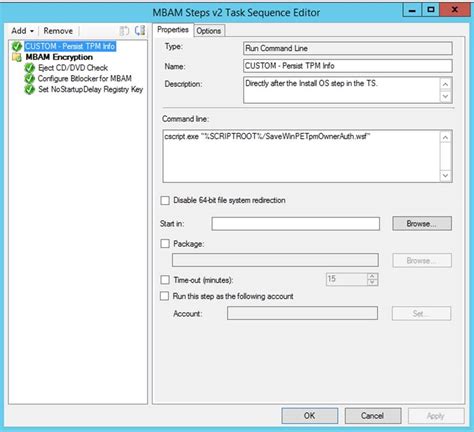Click the move step down icon
This screenshot has height=432, width=474.
pos(140,31)
